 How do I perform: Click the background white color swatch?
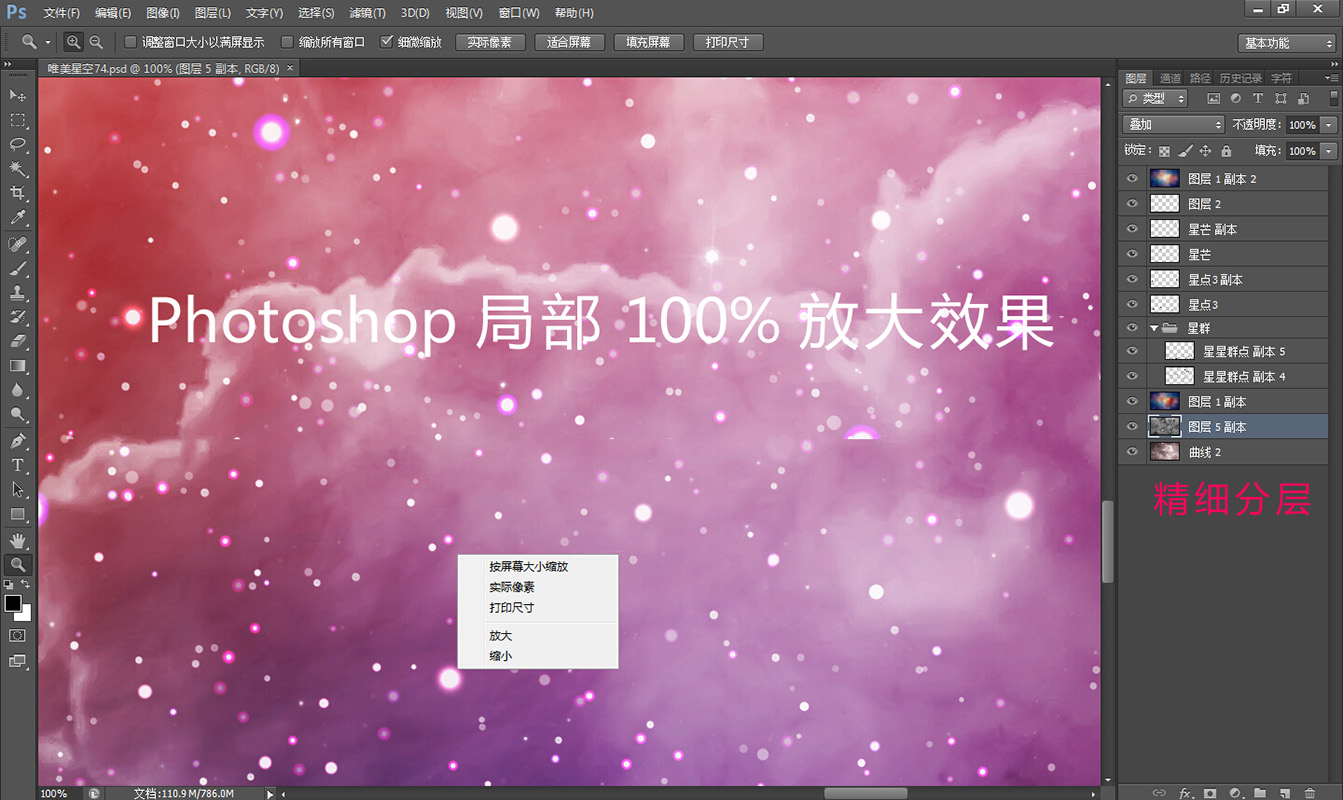(25, 615)
